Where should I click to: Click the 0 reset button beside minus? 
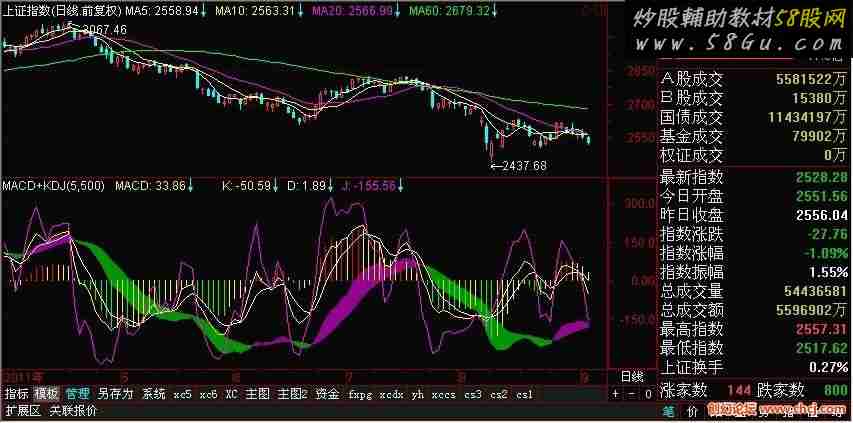pos(647,394)
